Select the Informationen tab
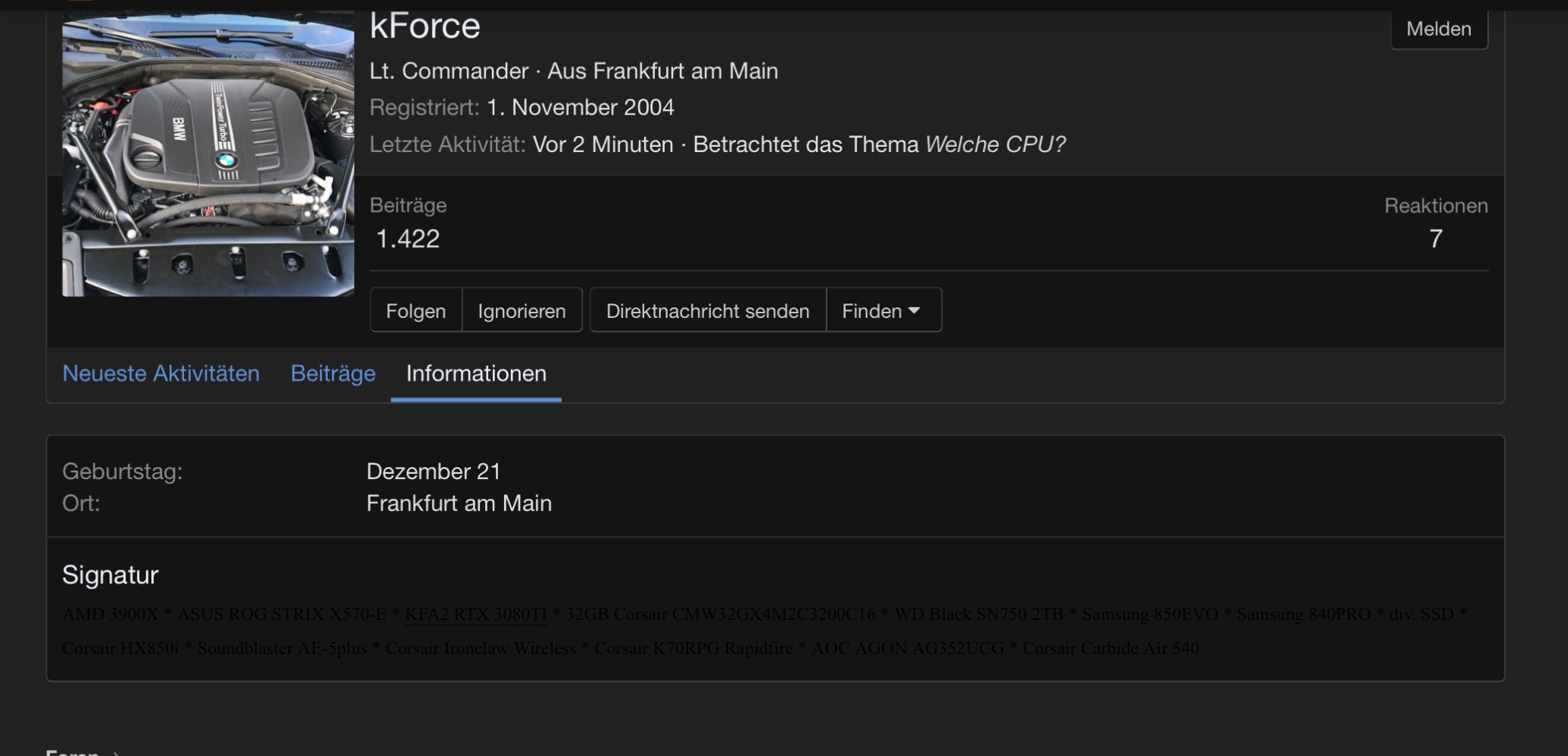 (x=476, y=373)
